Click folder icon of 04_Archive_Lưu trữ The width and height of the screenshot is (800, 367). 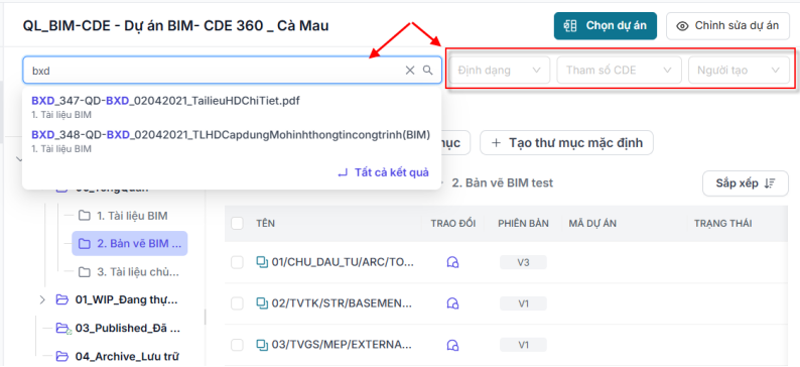(x=62, y=356)
